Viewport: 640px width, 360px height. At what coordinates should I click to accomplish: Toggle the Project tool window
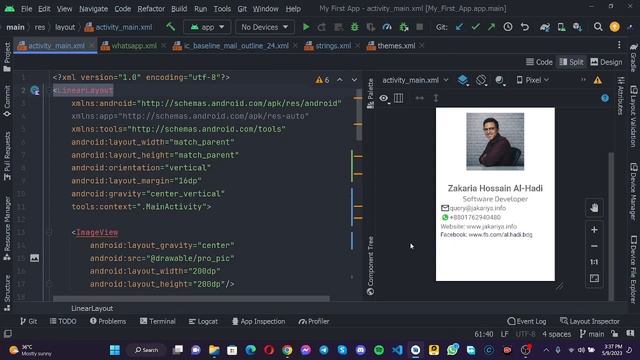click(x=7, y=57)
